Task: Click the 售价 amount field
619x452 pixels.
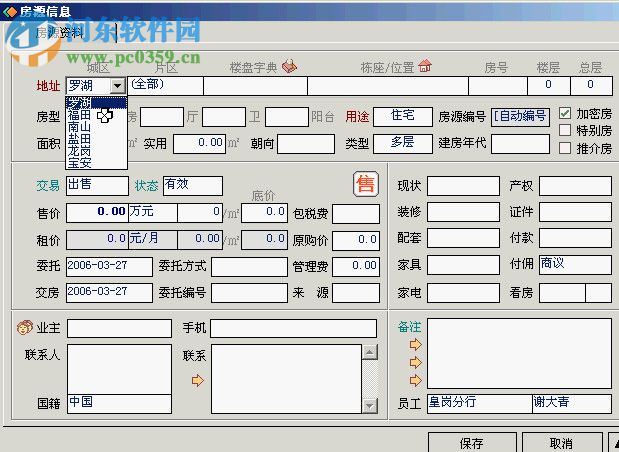Action: click(97, 213)
